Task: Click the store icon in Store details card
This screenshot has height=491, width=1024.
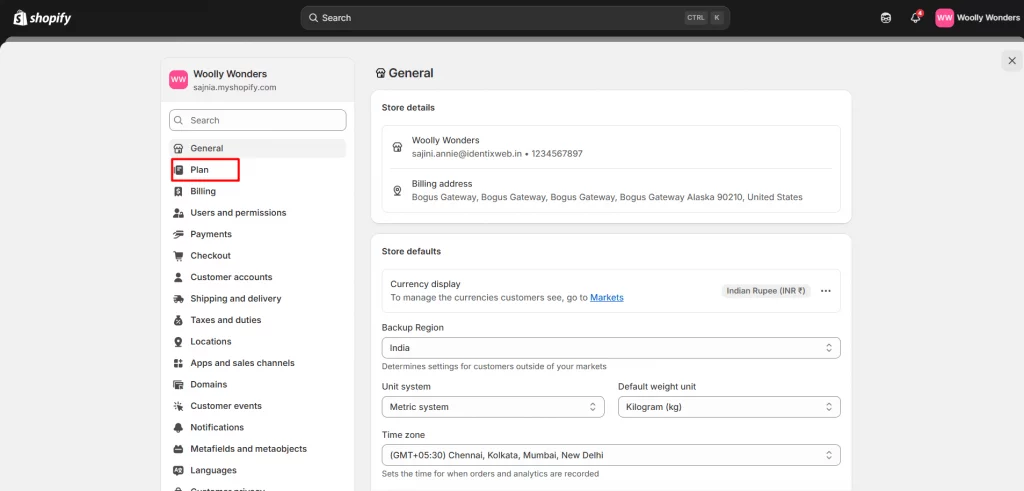Action: click(x=397, y=147)
